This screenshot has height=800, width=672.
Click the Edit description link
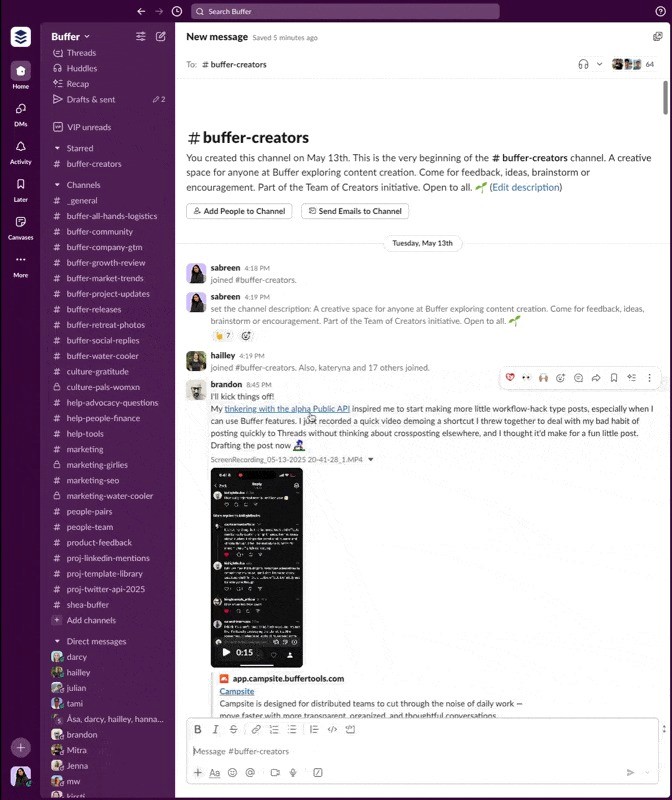(x=526, y=187)
